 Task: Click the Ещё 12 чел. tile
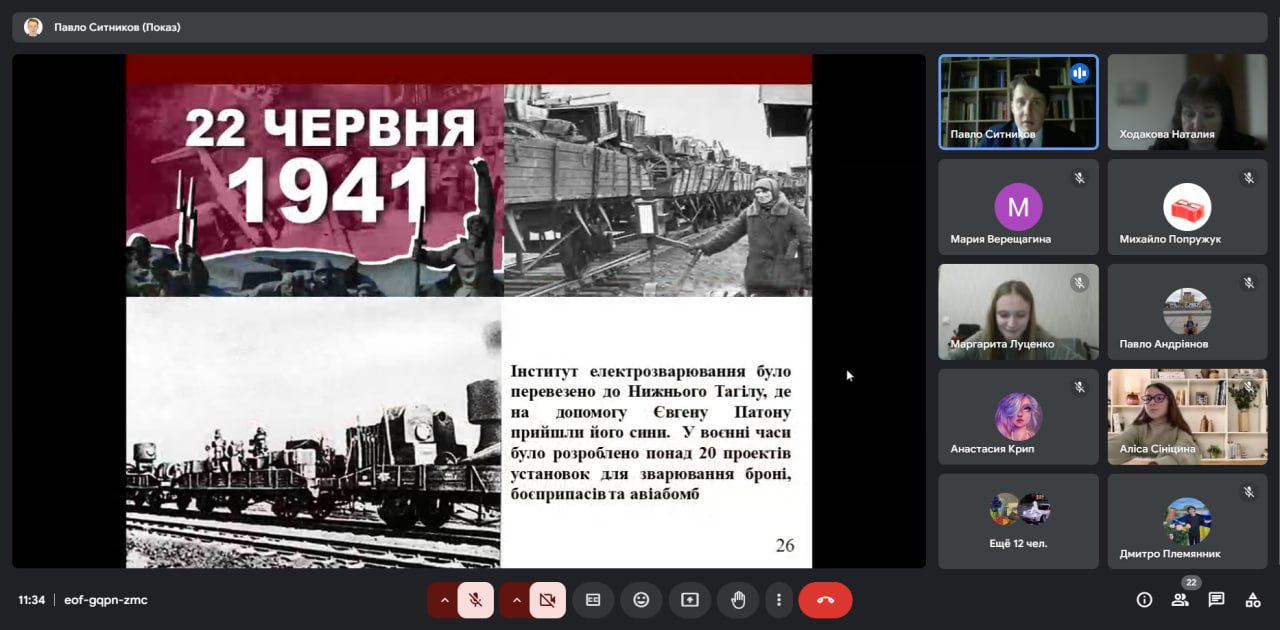1018,521
